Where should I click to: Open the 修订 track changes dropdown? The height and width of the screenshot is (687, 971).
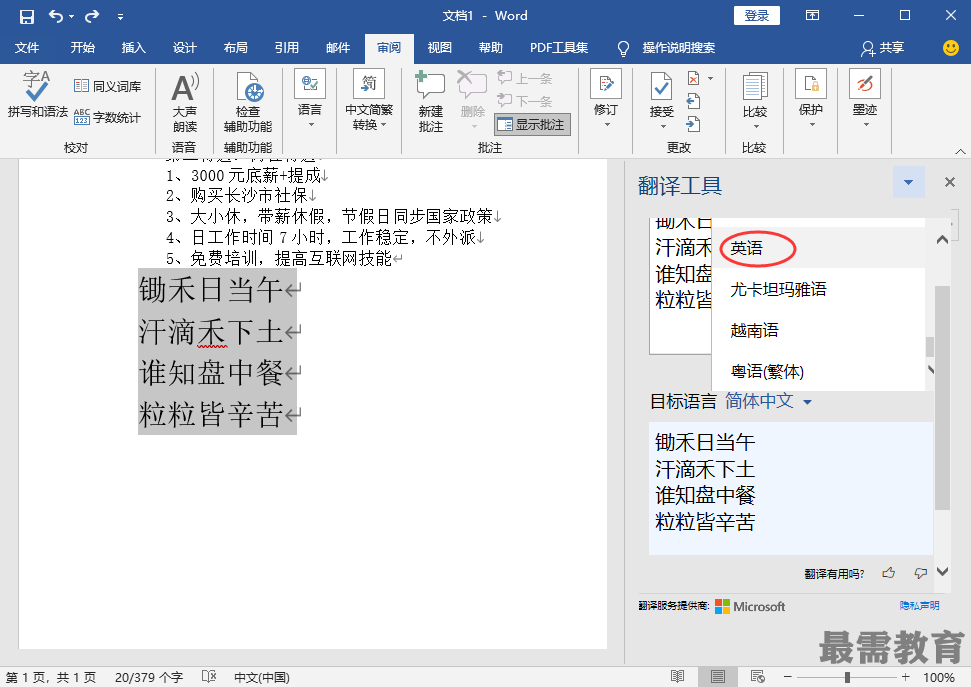coord(606,99)
